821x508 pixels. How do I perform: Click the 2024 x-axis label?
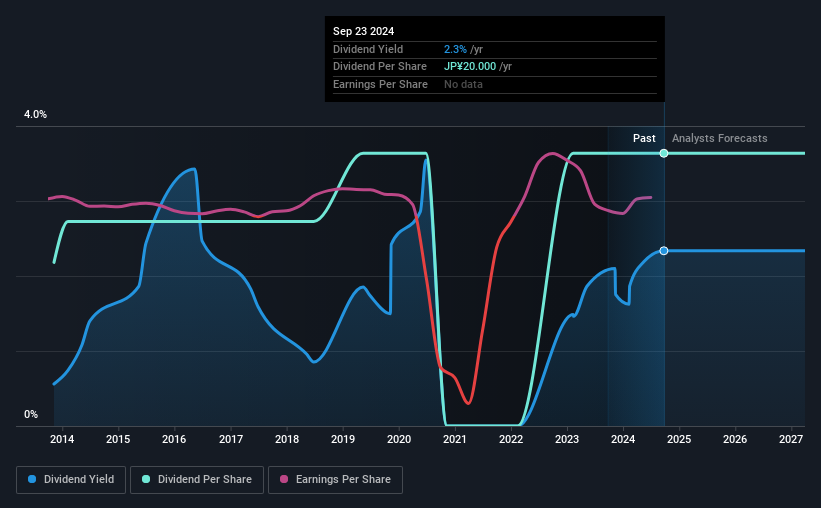click(623, 439)
